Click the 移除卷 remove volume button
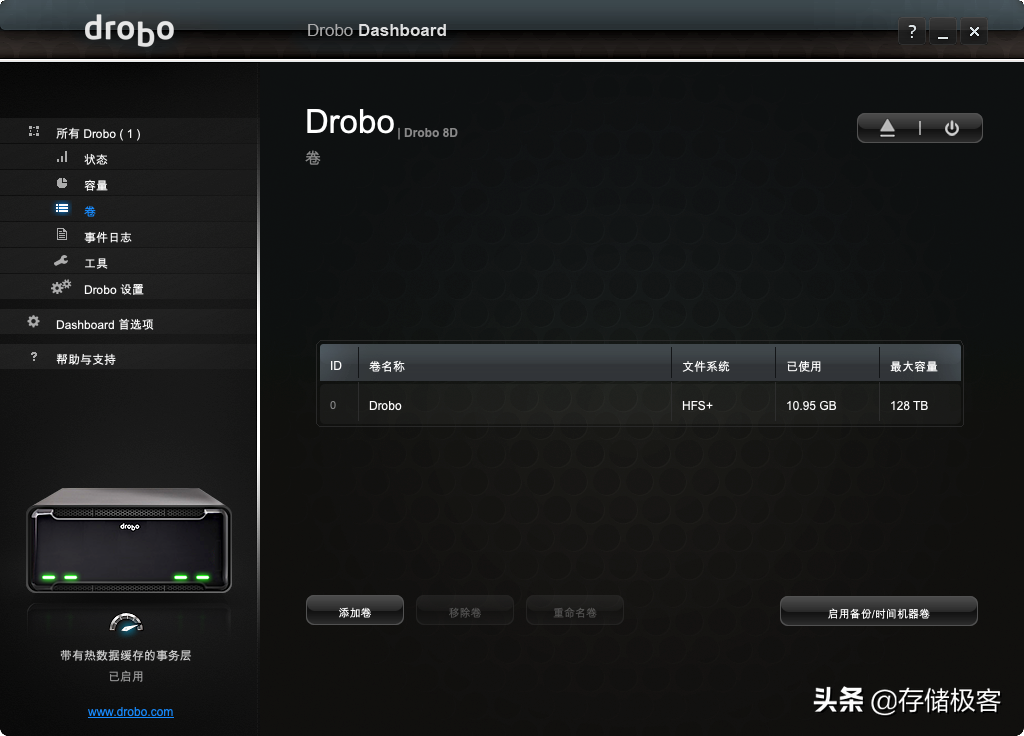The height and width of the screenshot is (736, 1024). (x=465, y=611)
